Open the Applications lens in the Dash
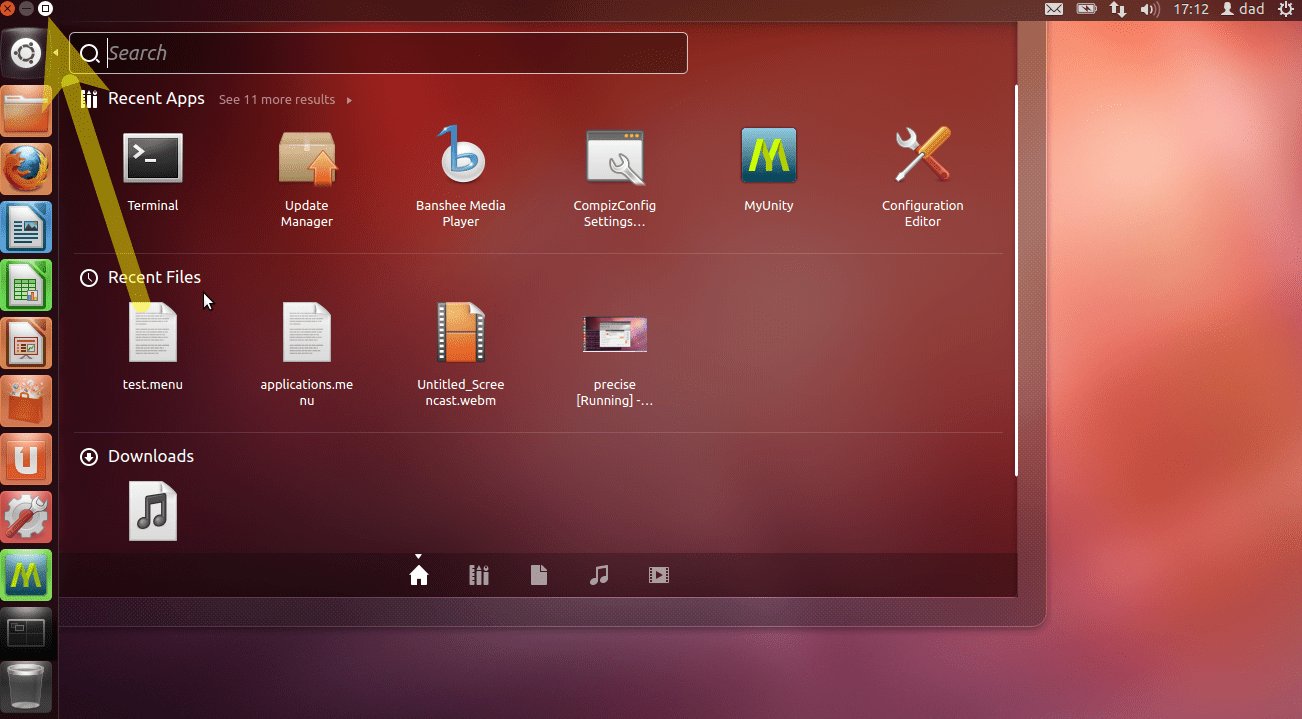The height and width of the screenshot is (719, 1302). [478, 574]
